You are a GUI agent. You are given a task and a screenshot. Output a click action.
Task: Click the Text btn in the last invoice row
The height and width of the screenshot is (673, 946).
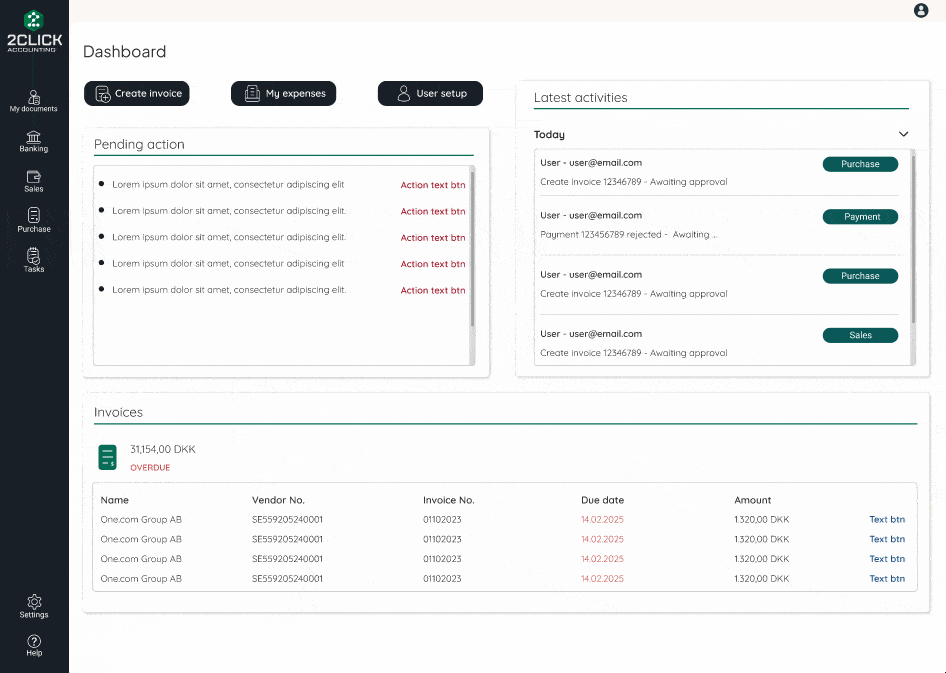click(x=886, y=578)
